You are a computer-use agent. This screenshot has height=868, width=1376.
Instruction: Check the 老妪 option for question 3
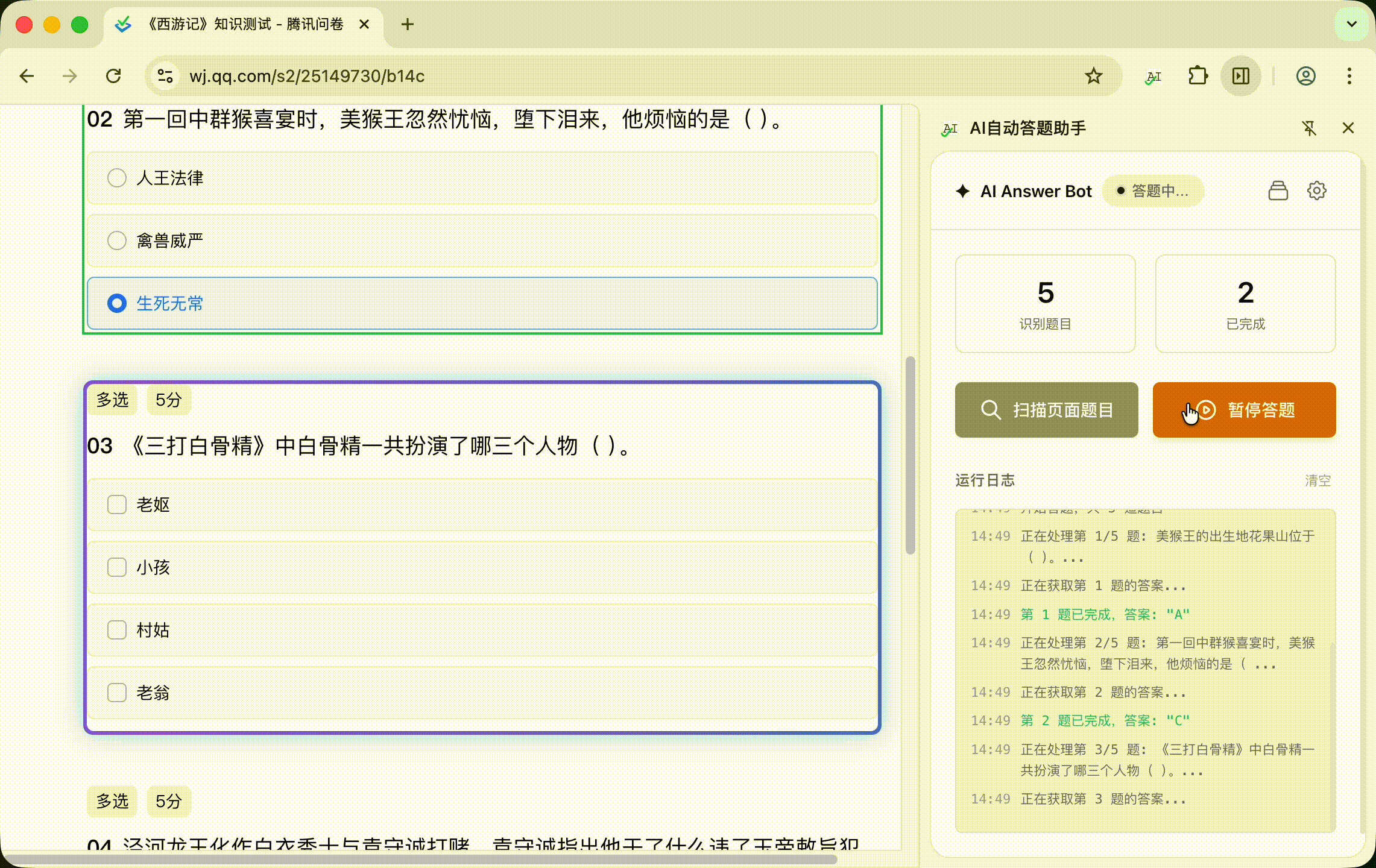coord(116,505)
